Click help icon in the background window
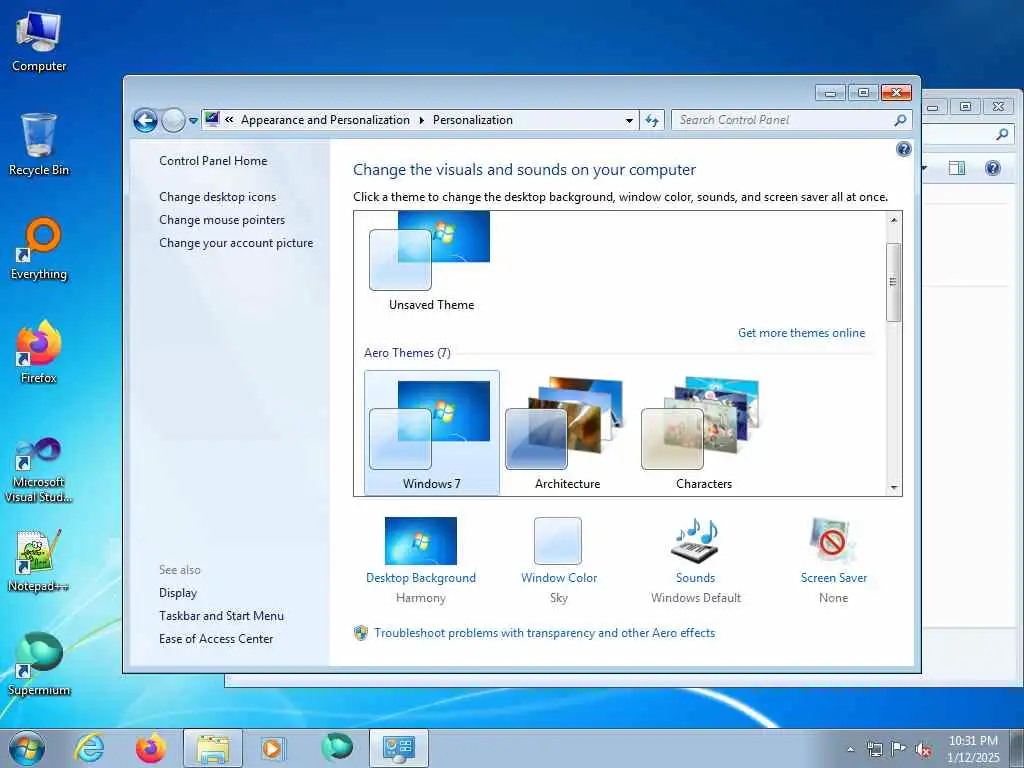 pyautogui.click(x=993, y=168)
